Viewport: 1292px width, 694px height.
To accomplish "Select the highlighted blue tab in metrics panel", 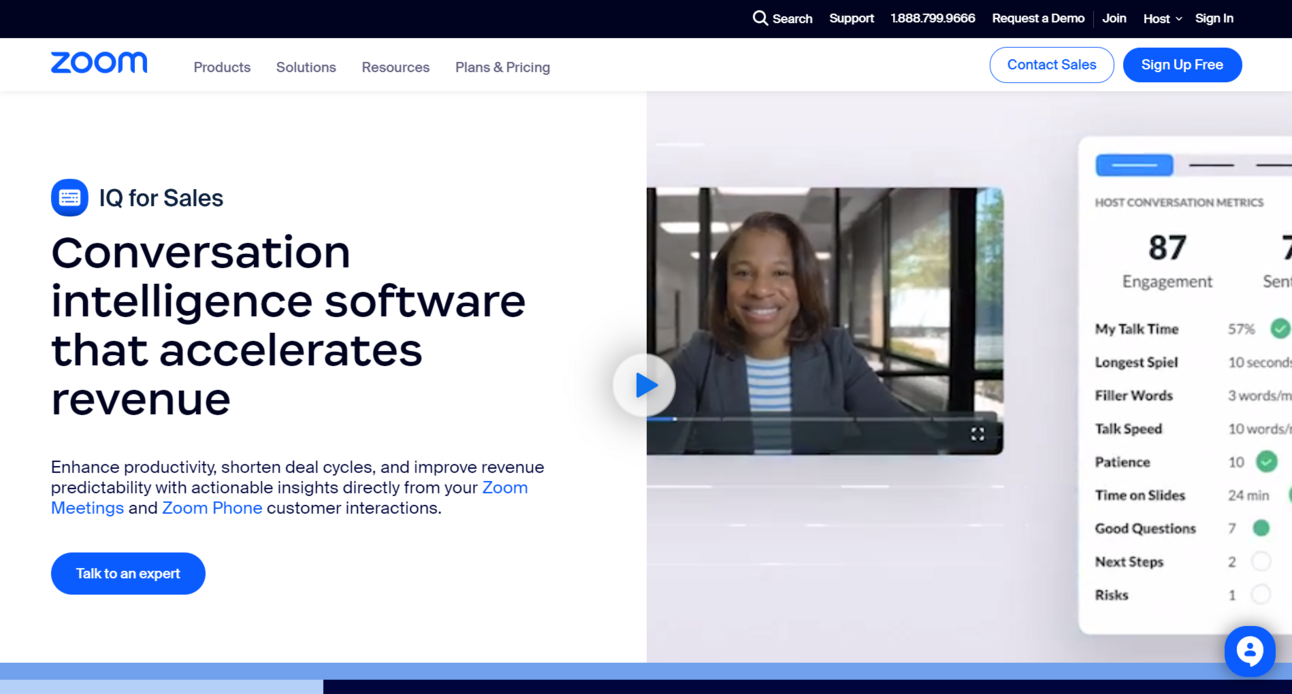I will 1134,164.
